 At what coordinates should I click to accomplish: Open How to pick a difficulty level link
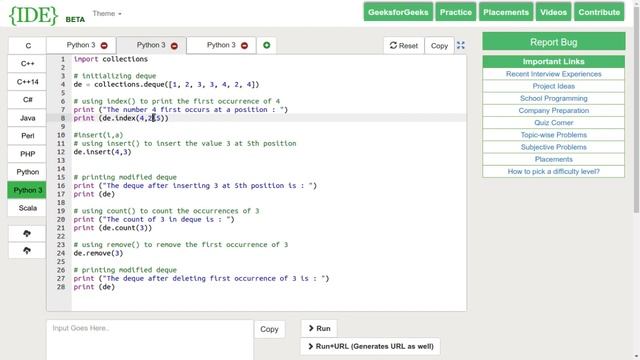click(553, 171)
